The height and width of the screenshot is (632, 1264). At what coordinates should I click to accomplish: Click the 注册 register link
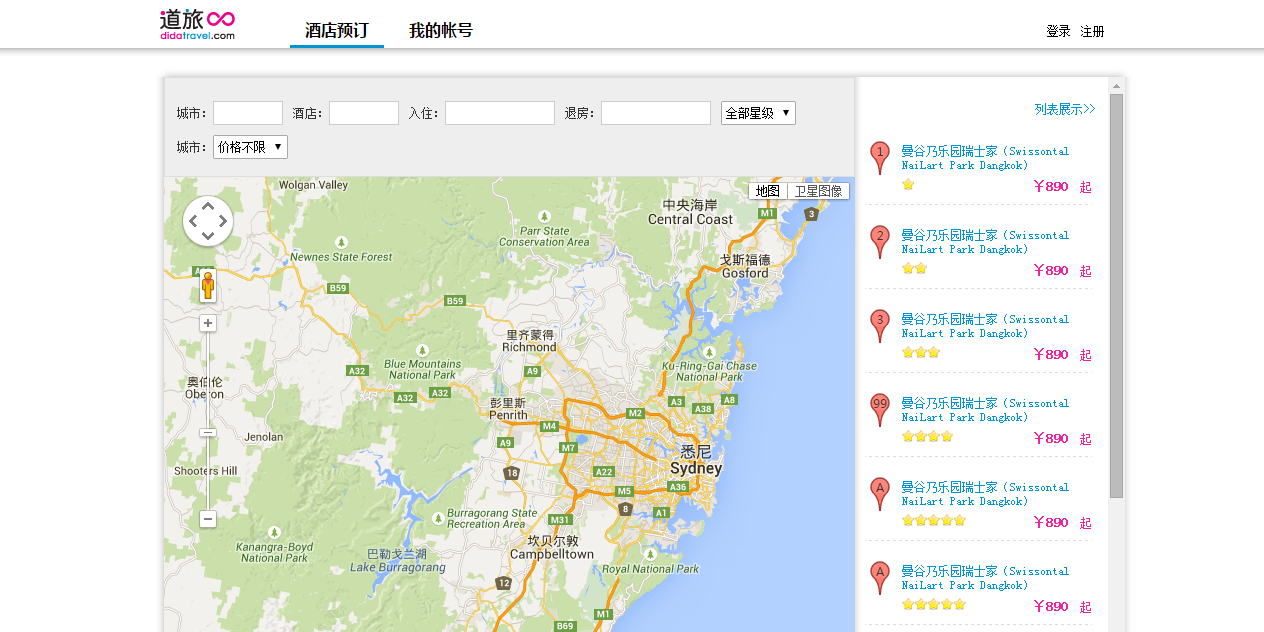coord(1092,32)
